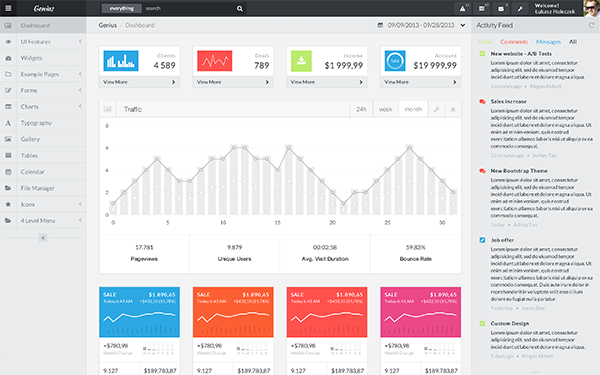Open Widgets in the sidebar
This screenshot has height=375, width=600.
pos(43,58)
